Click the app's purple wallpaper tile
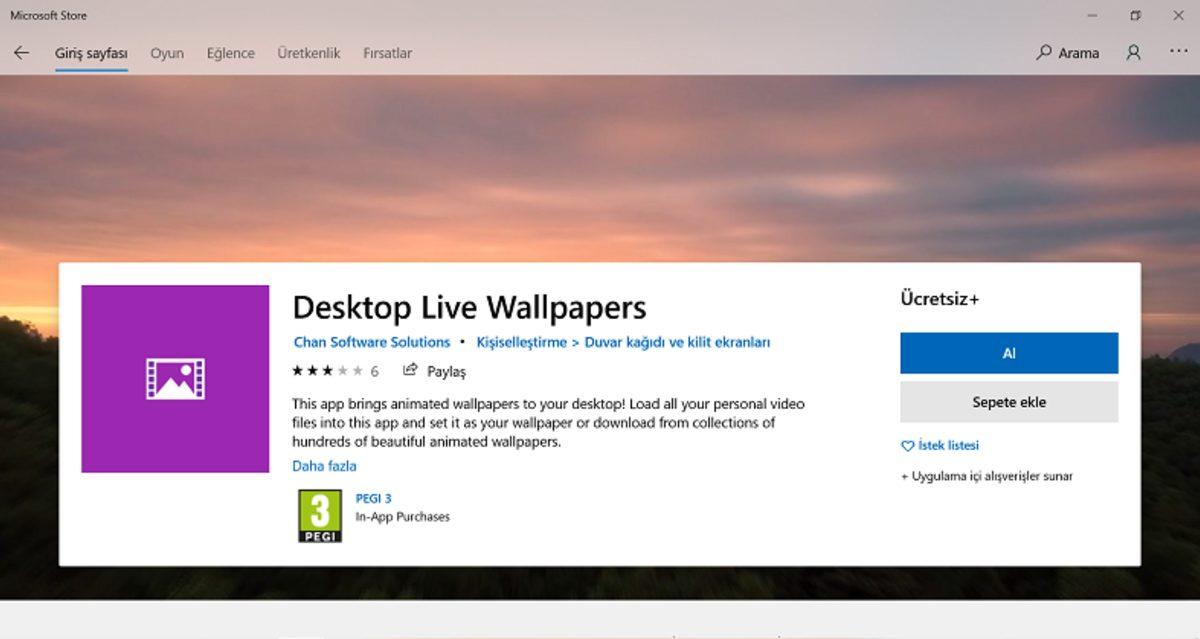This screenshot has width=1200, height=639. point(175,378)
